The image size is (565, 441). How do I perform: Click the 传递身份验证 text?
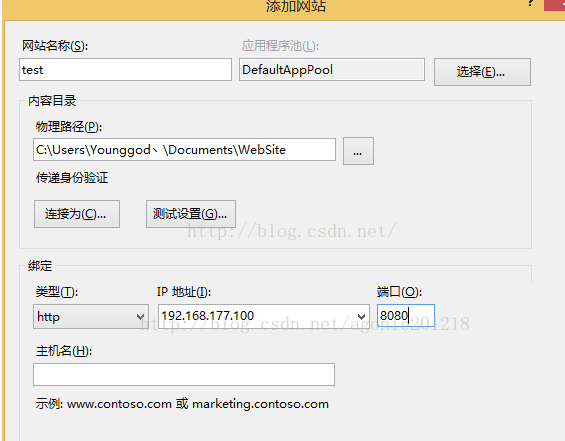[x=72, y=178]
